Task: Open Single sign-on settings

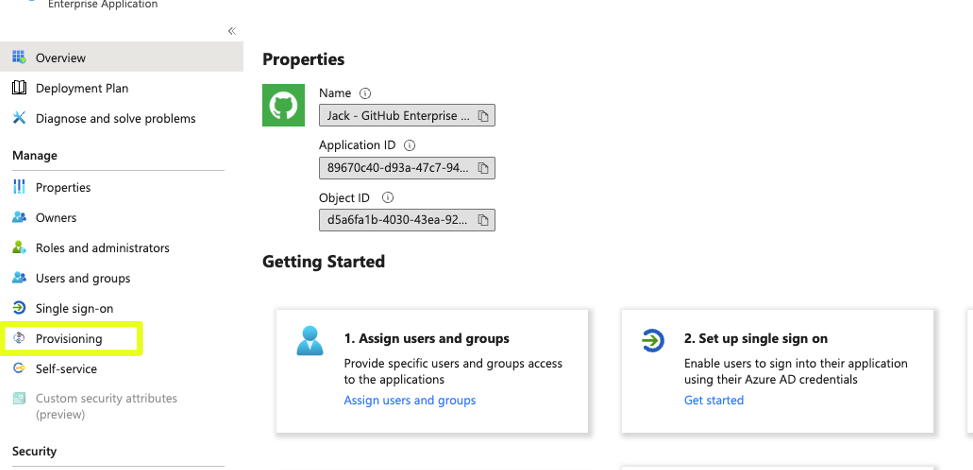Action: point(74,308)
